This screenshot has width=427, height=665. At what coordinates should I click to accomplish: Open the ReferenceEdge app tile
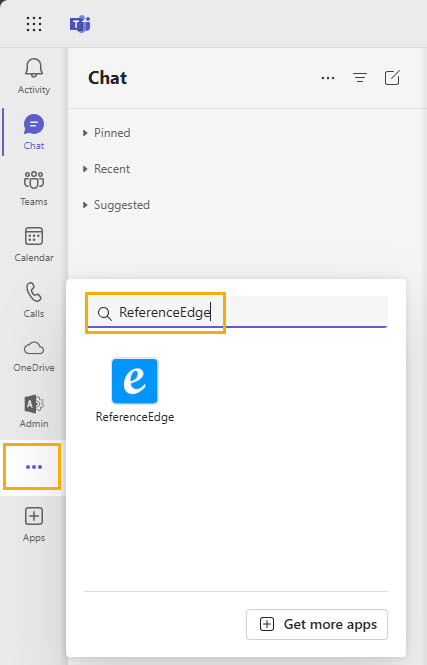135,390
